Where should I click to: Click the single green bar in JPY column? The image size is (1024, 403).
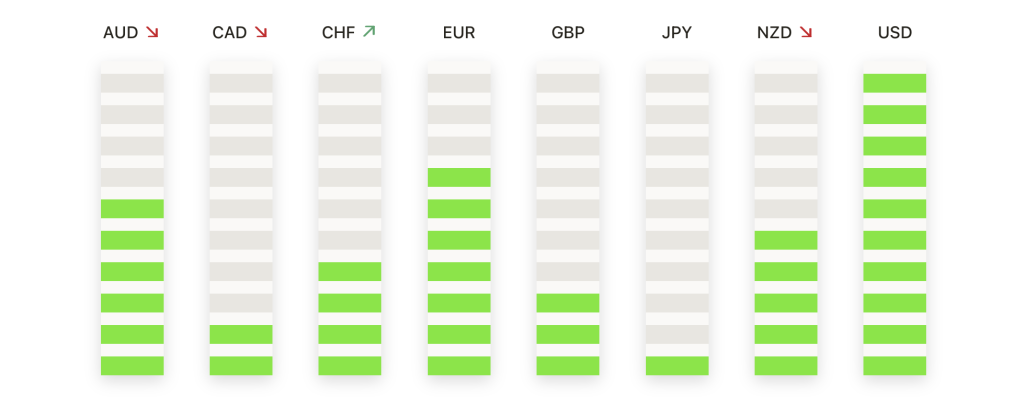[677, 366]
